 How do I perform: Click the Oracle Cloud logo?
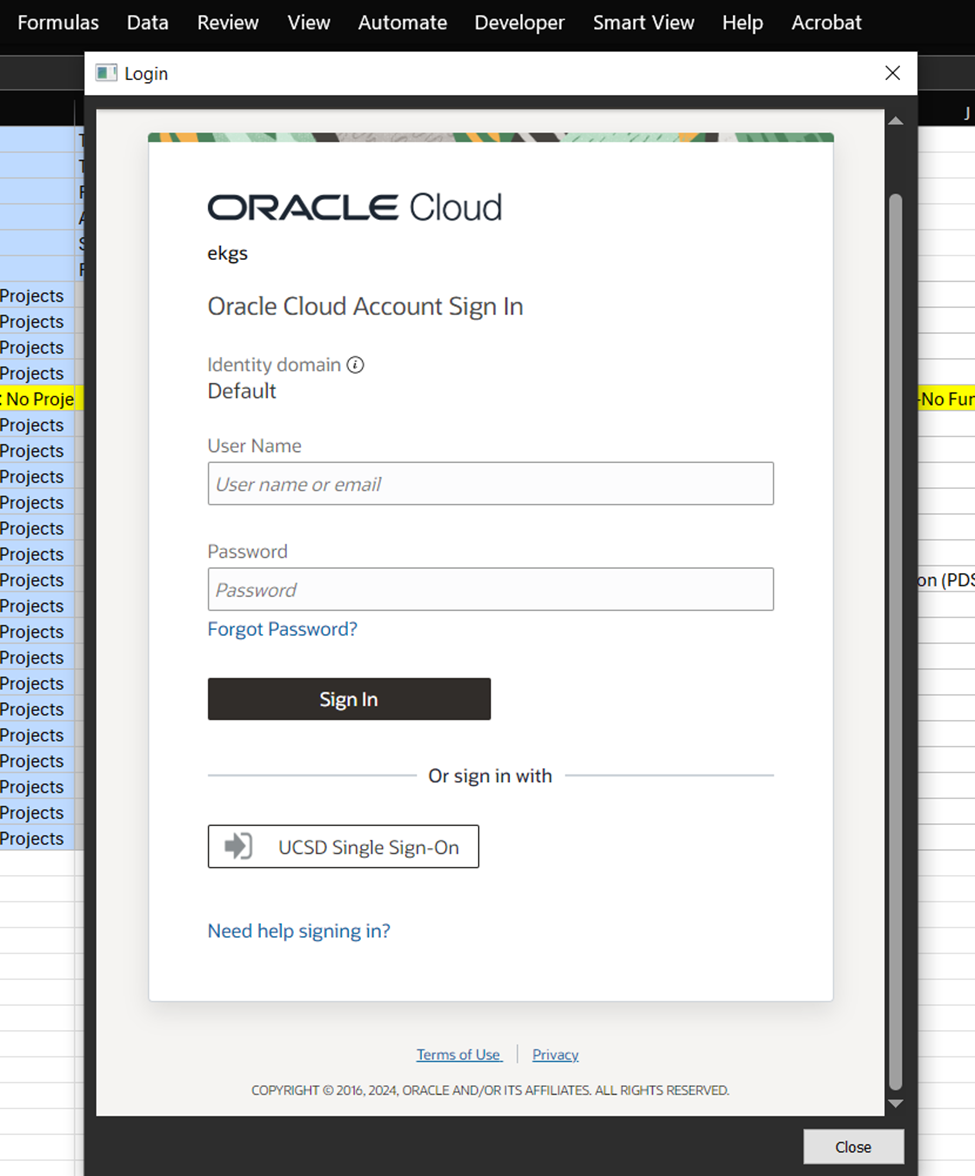point(354,207)
